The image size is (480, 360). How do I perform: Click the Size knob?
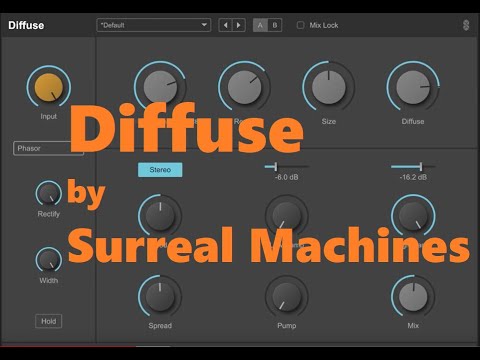pyautogui.click(x=329, y=87)
